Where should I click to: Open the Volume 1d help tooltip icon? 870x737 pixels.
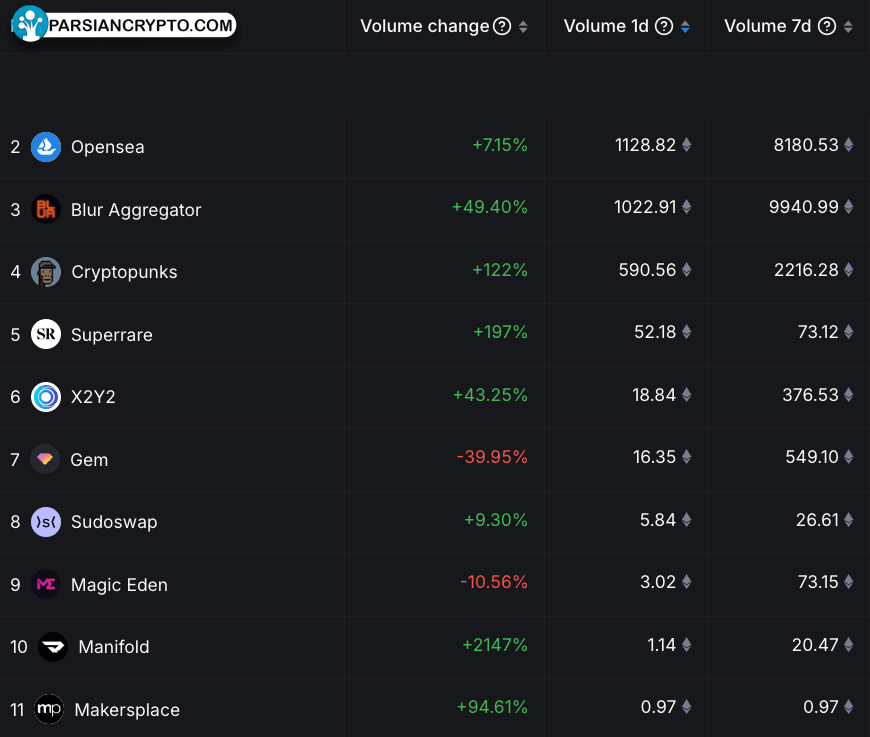(664, 26)
